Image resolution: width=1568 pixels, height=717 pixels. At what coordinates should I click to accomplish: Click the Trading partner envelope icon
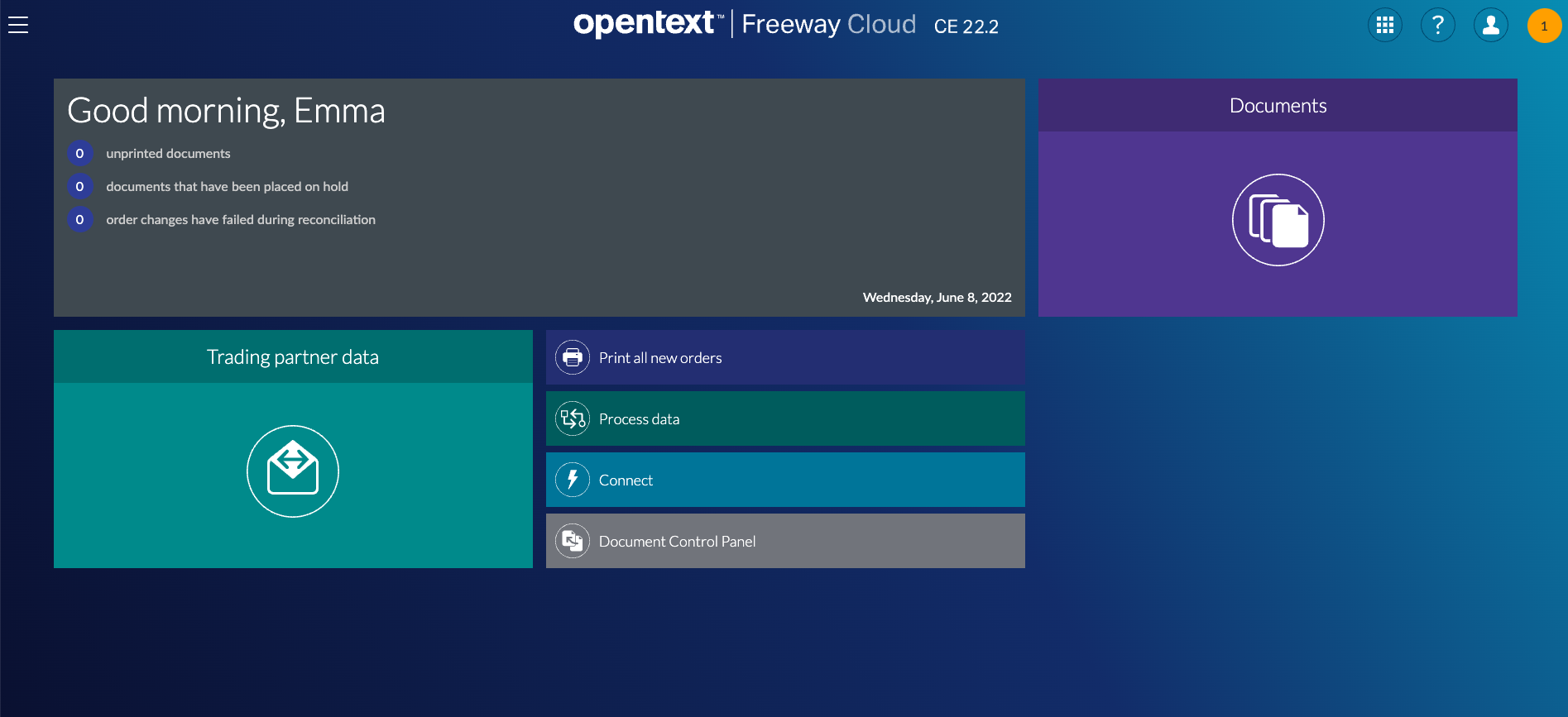293,471
